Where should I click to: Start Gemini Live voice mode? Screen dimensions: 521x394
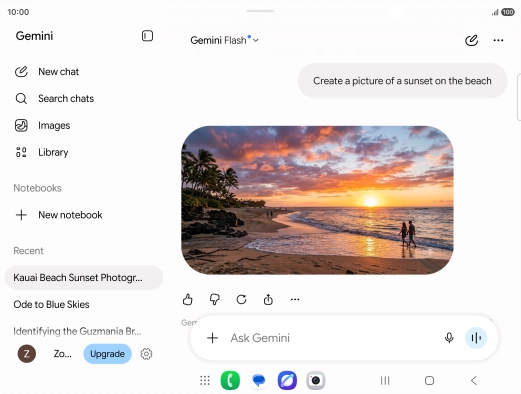(476, 338)
